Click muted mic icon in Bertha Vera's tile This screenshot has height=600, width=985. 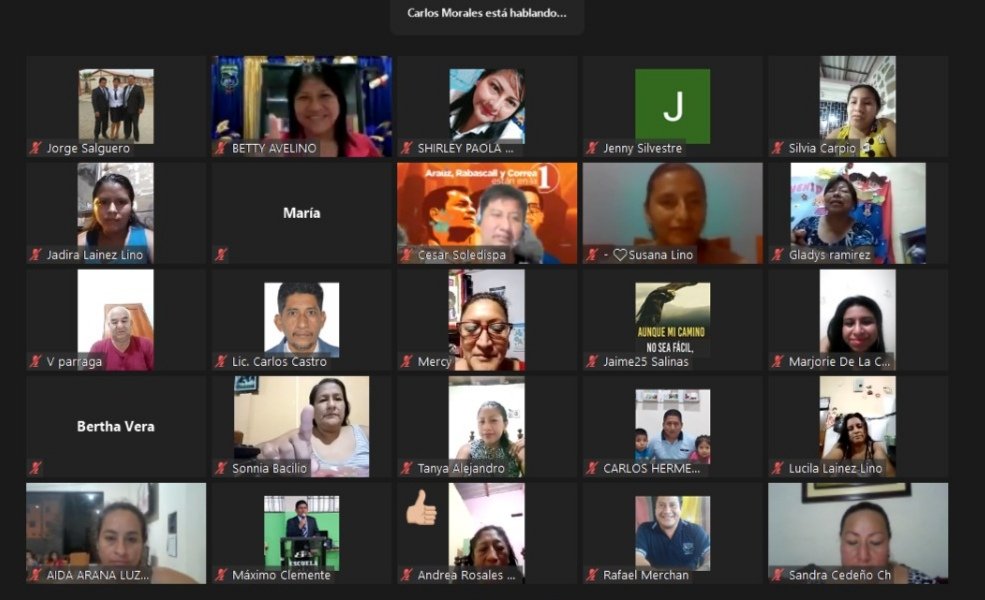[35, 468]
